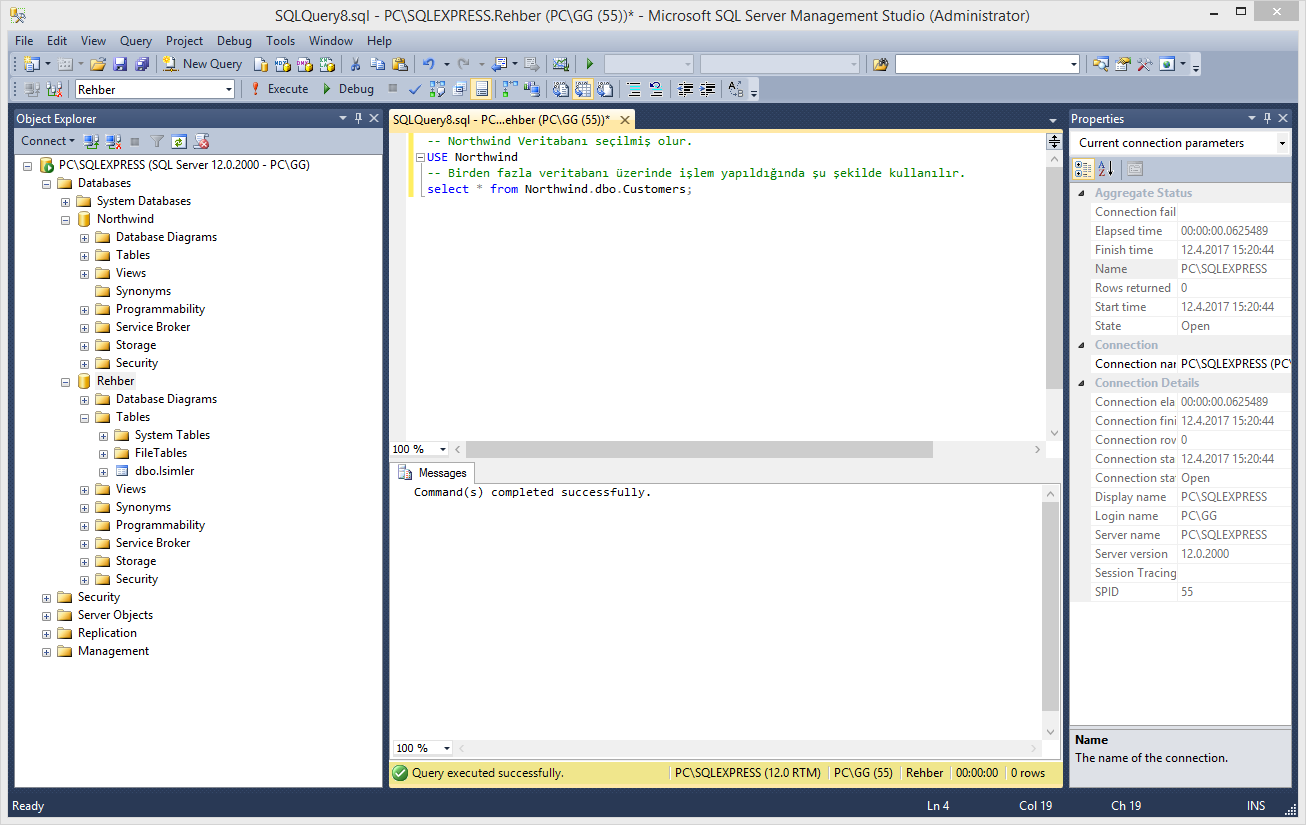This screenshot has width=1306, height=825.
Task: Open the Query menu
Action: coord(135,41)
